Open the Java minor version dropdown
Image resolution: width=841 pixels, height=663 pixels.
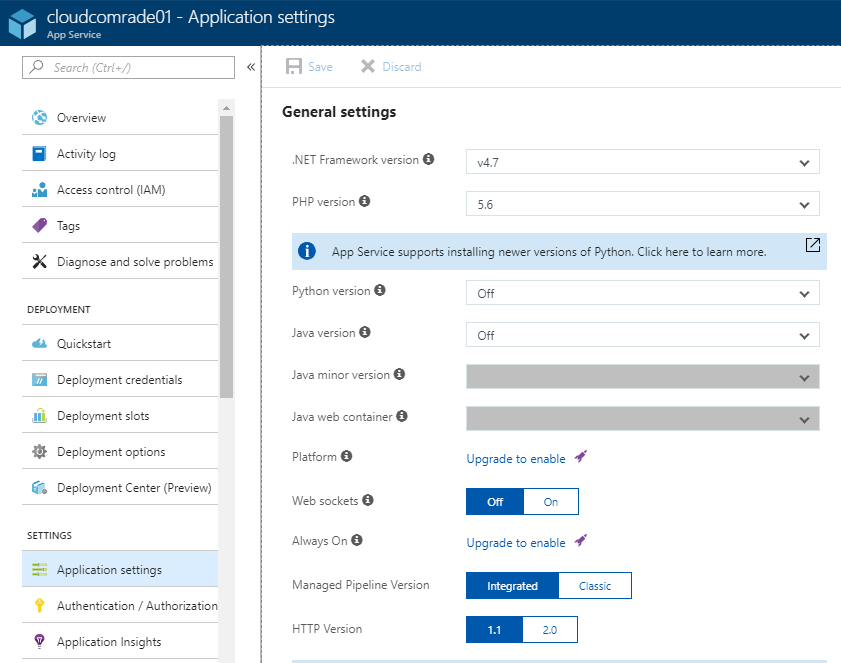coord(643,377)
